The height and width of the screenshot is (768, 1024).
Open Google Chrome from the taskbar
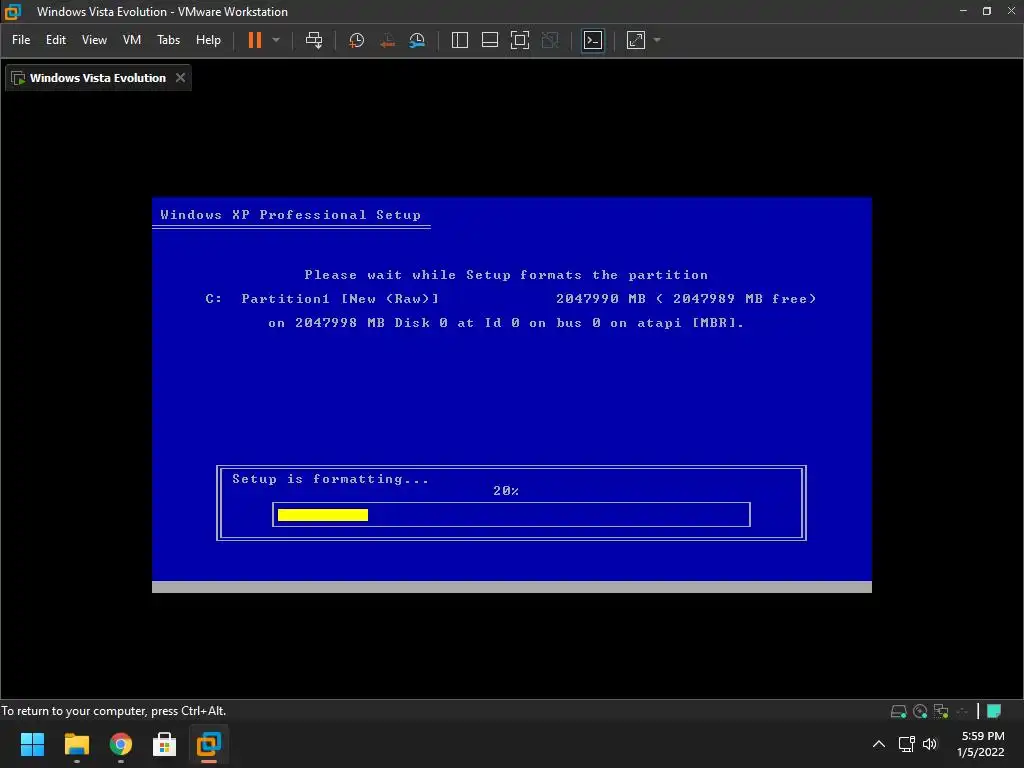pos(121,744)
